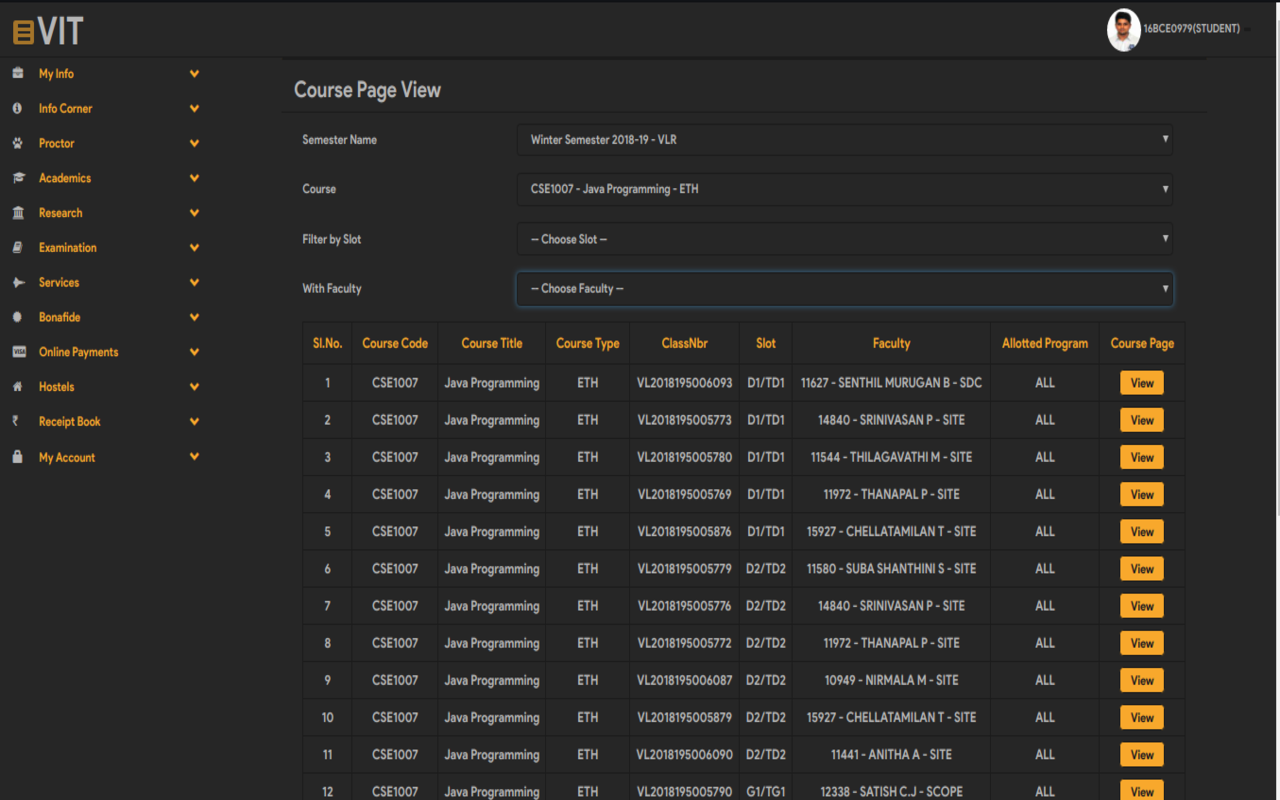This screenshot has height=800, width=1280.
Task: Click the Proctor paw icon
Action: [17, 143]
